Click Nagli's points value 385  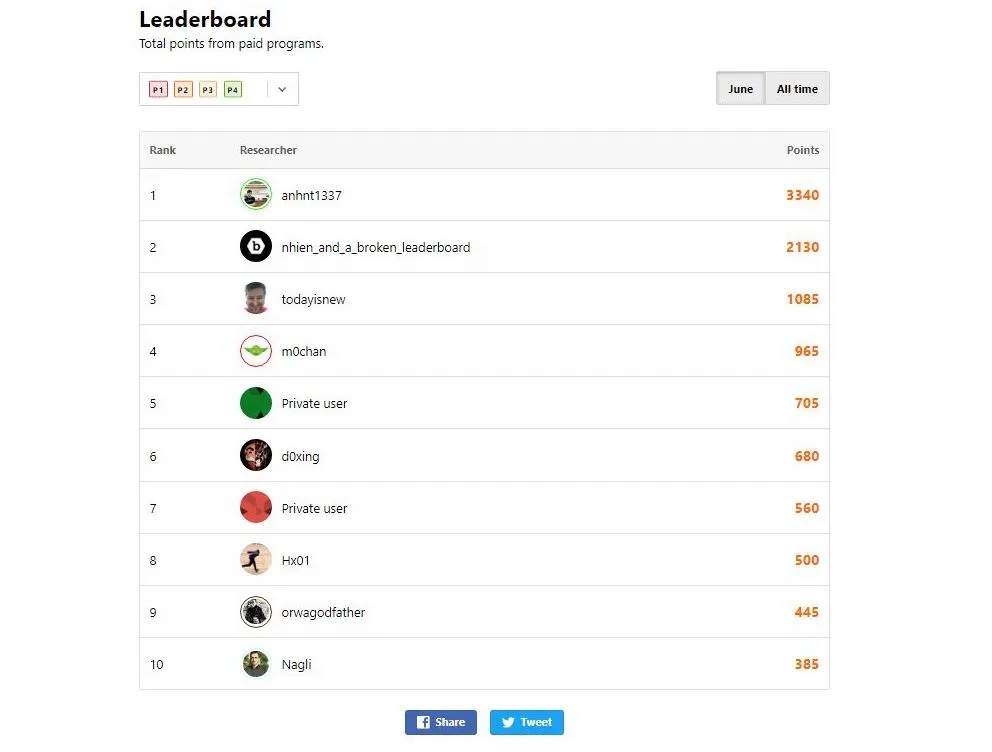tap(806, 664)
